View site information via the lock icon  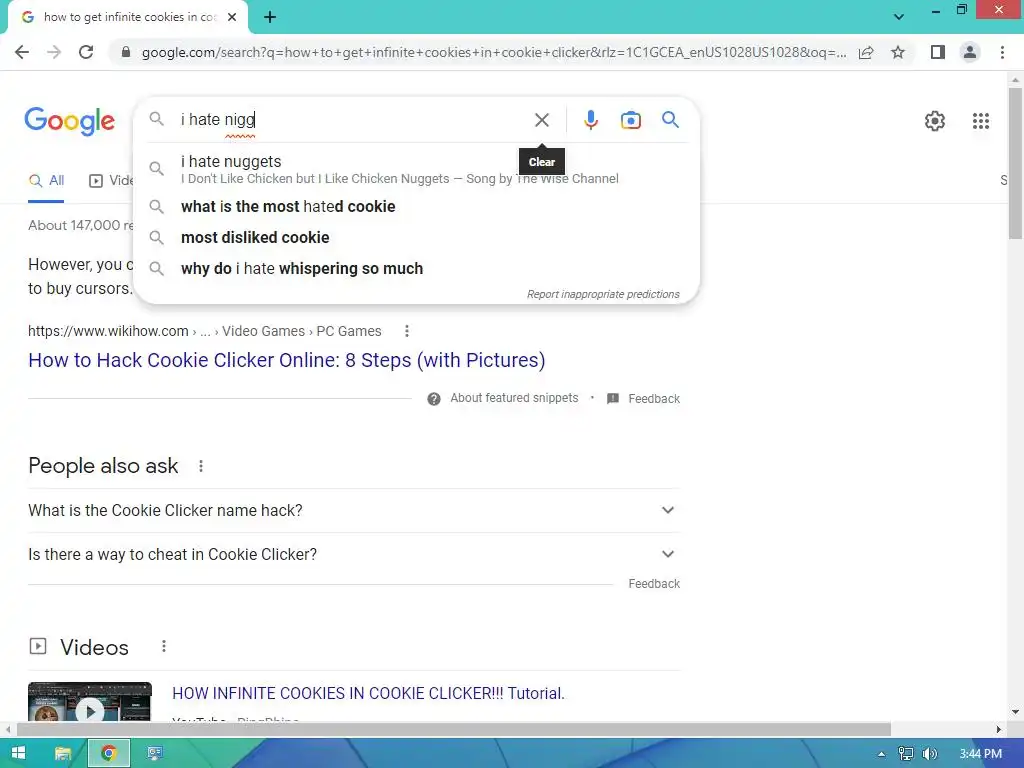[126, 52]
